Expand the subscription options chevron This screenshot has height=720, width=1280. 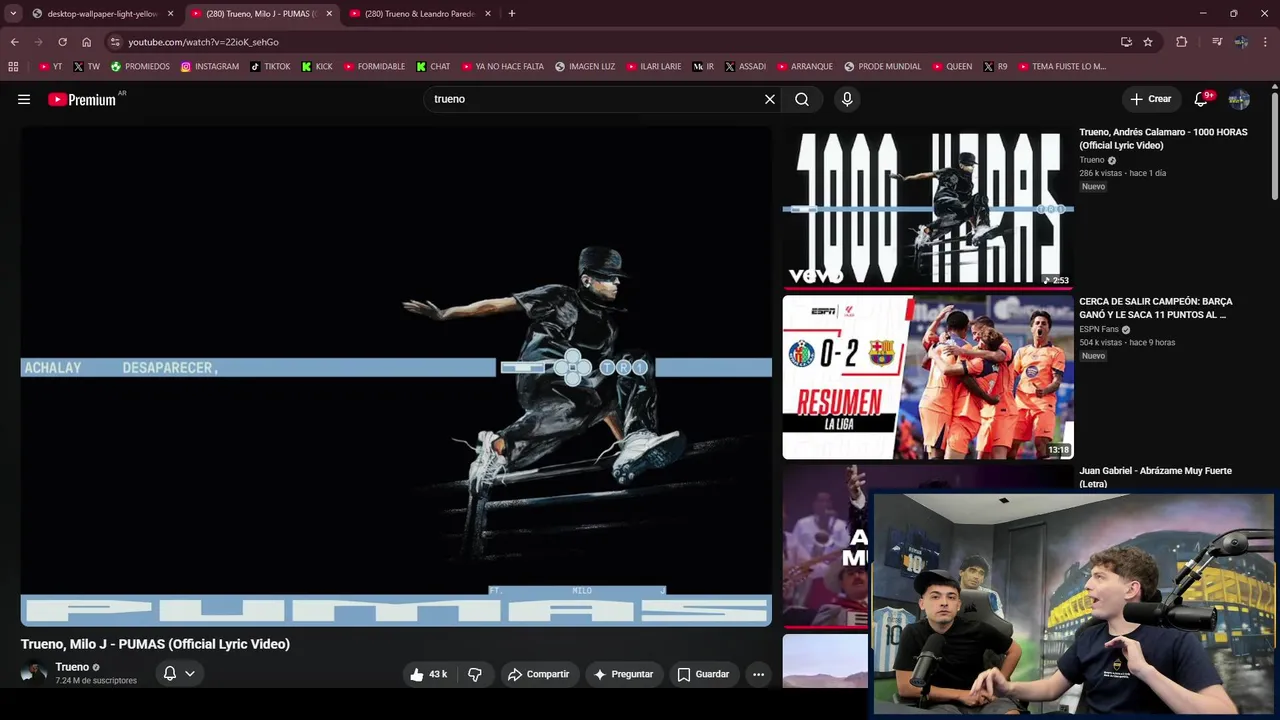pos(190,674)
